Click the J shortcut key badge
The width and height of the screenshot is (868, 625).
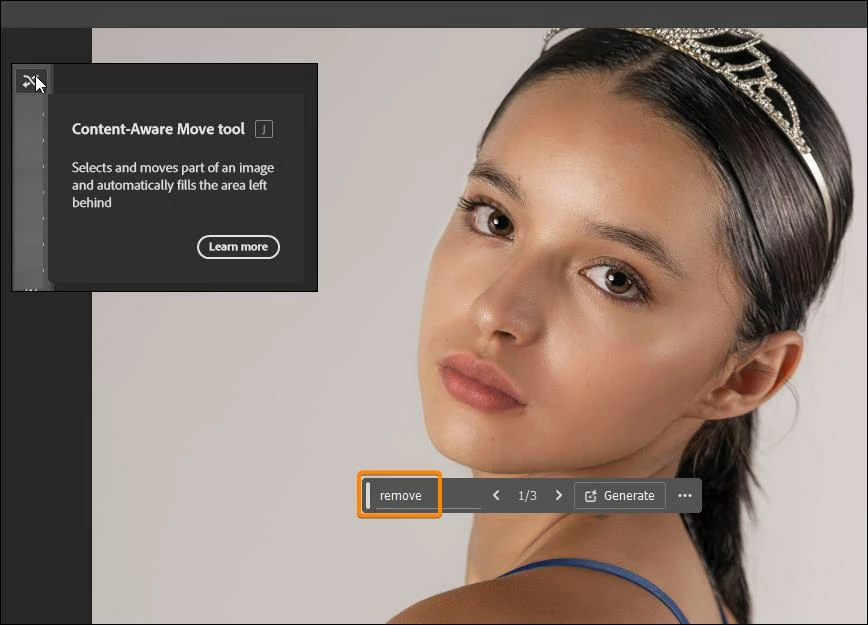(x=264, y=129)
